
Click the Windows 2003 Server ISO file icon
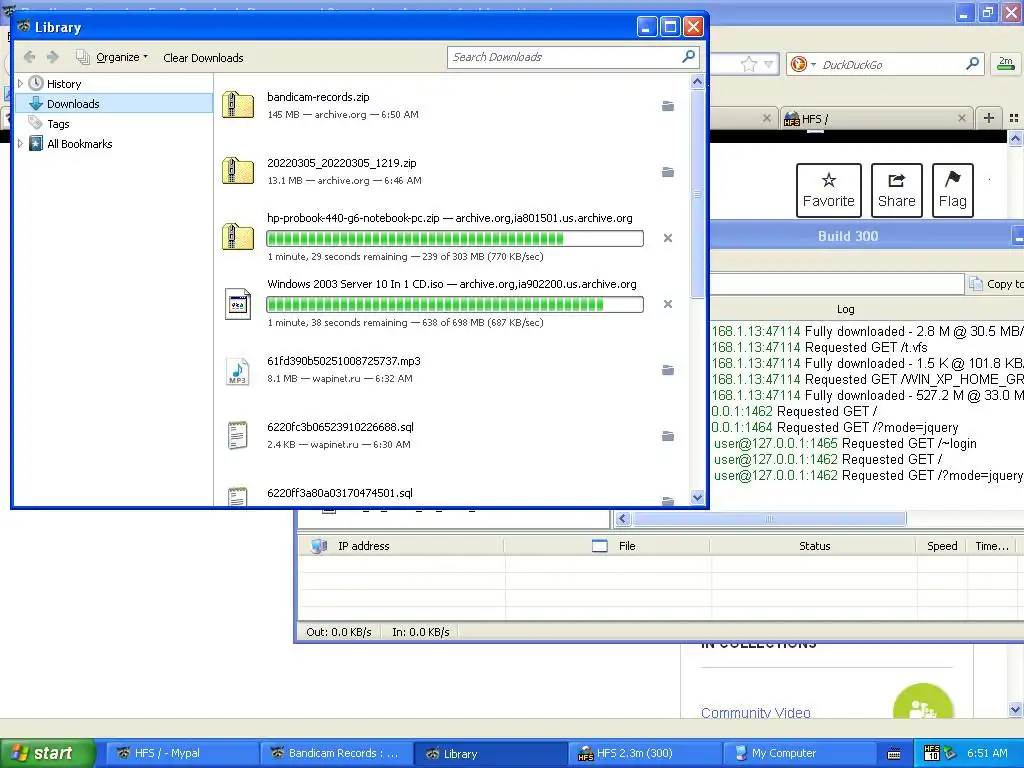tap(238, 304)
